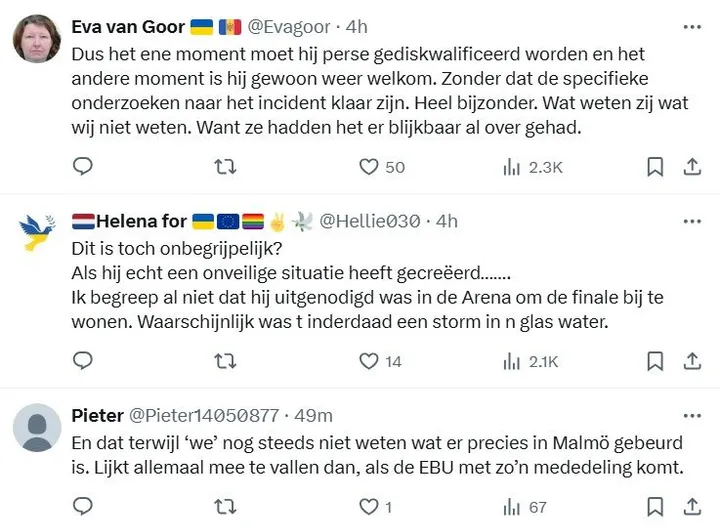The width and height of the screenshot is (720, 530).
Task: Reply to Eva van Goor's tweet
Action: [x=83, y=167]
